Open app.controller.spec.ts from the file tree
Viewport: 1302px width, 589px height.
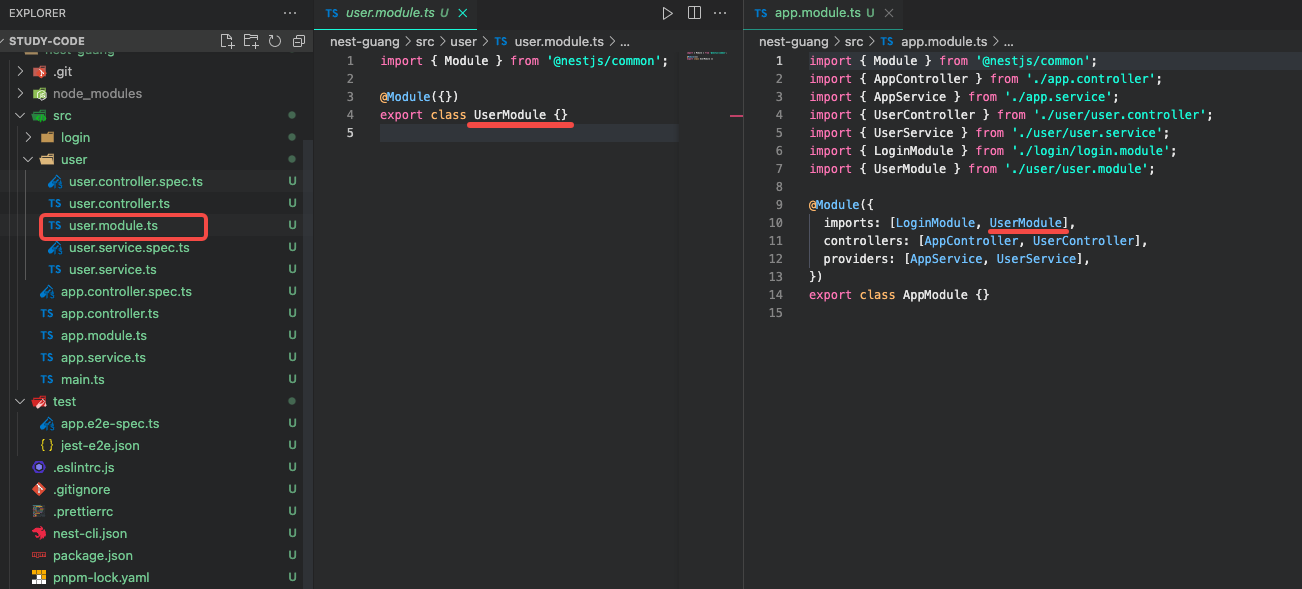156,292
